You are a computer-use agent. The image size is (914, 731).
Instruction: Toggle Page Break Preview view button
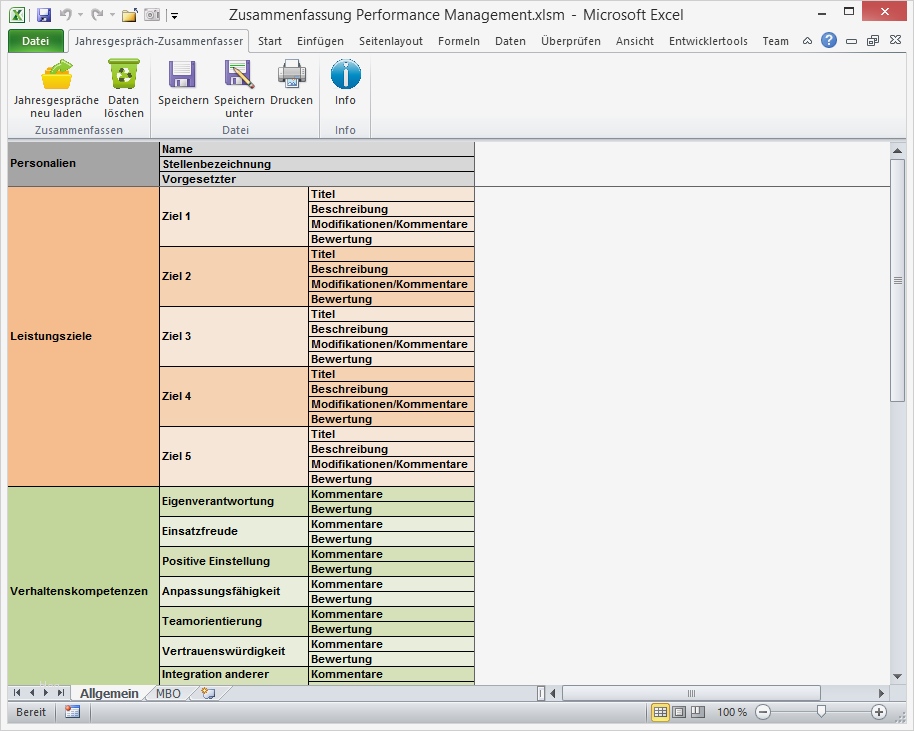(698, 712)
